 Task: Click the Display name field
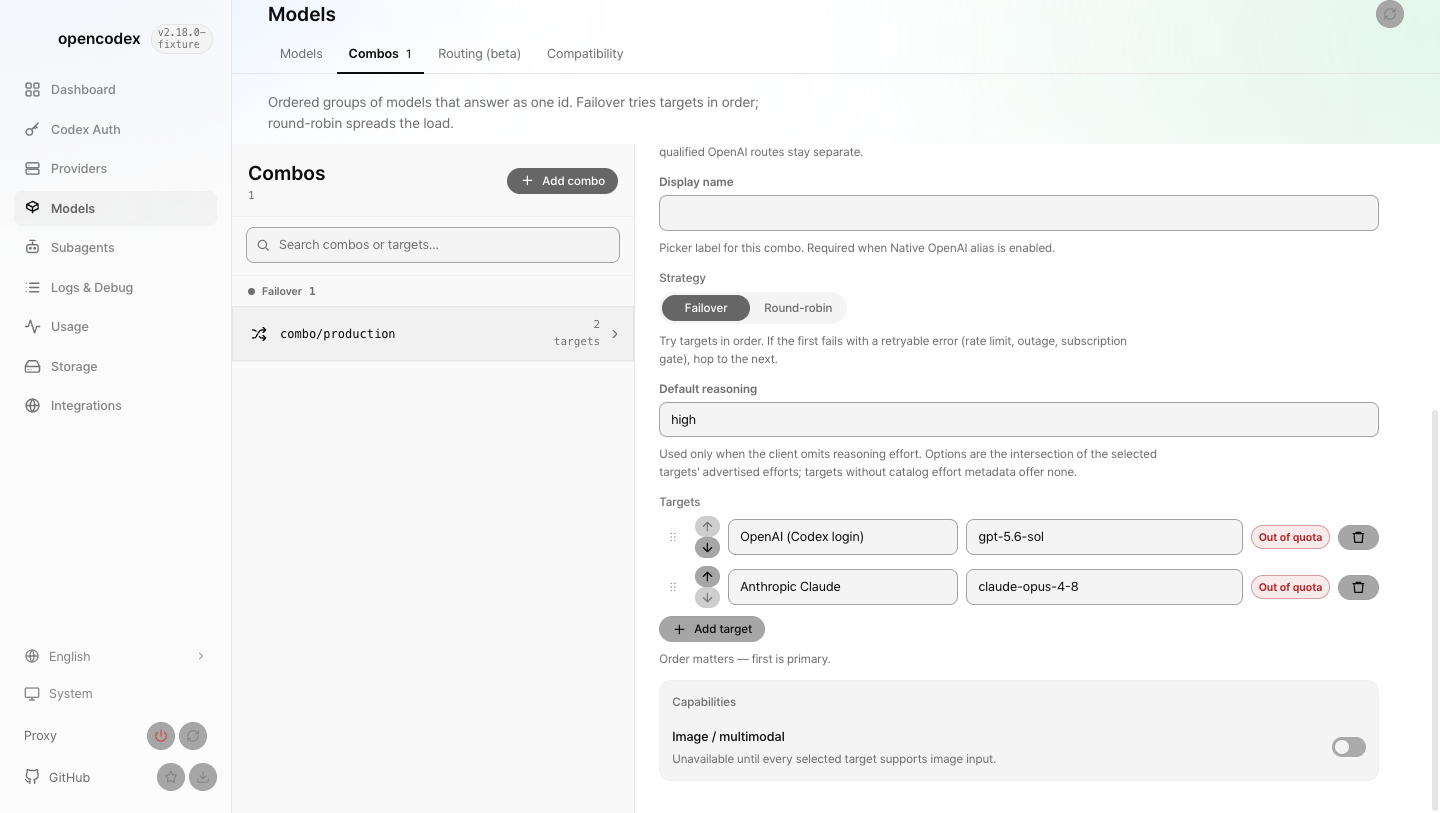pos(1018,213)
